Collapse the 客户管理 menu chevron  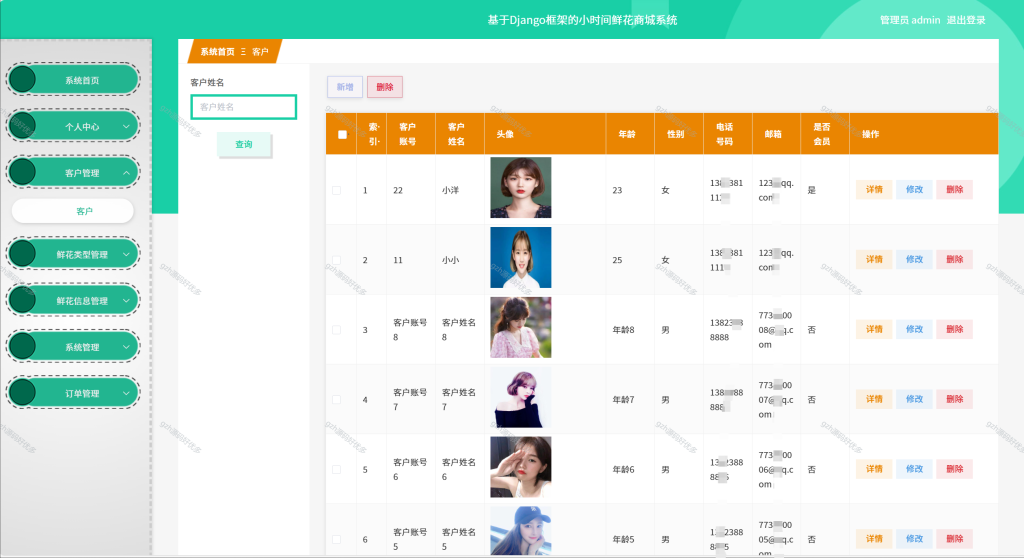(126, 172)
